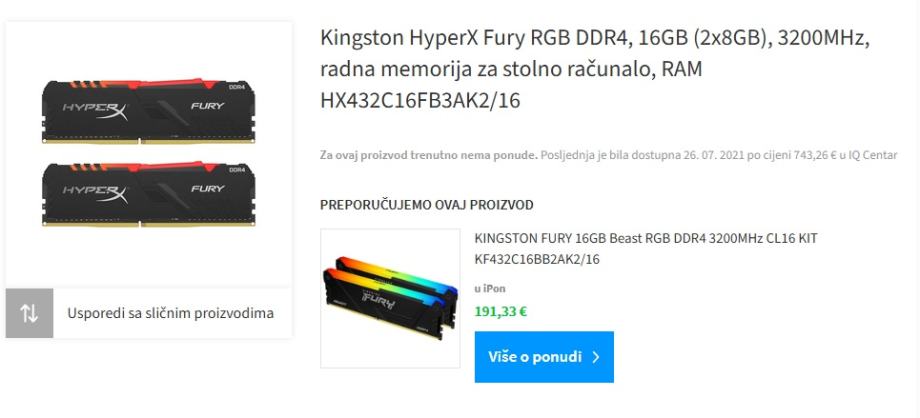This screenshot has width=920, height=418.
Task: Click 'Za ovaj proizvod trenutno nema ponude' notice
Action: (429, 156)
